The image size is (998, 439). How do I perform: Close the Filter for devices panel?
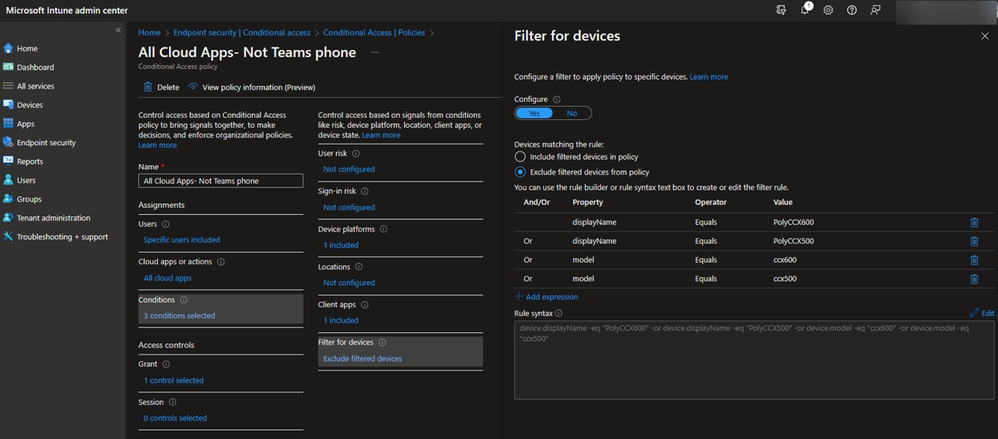point(984,36)
